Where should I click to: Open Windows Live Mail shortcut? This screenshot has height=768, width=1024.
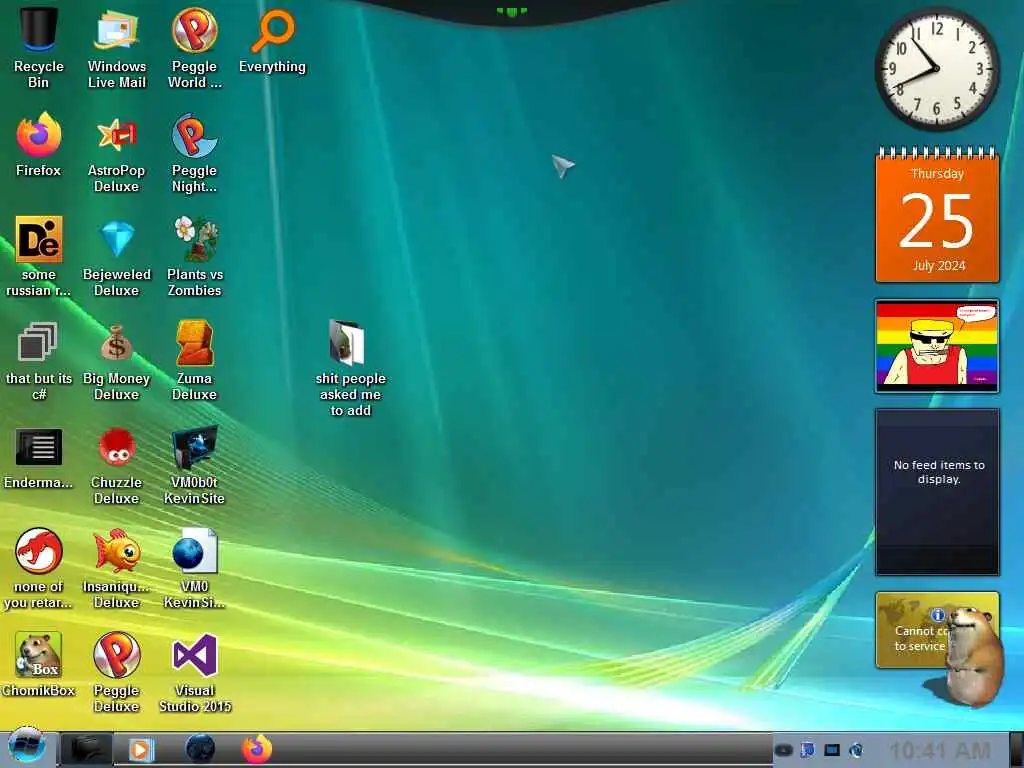pyautogui.click(x=116, y=47)
